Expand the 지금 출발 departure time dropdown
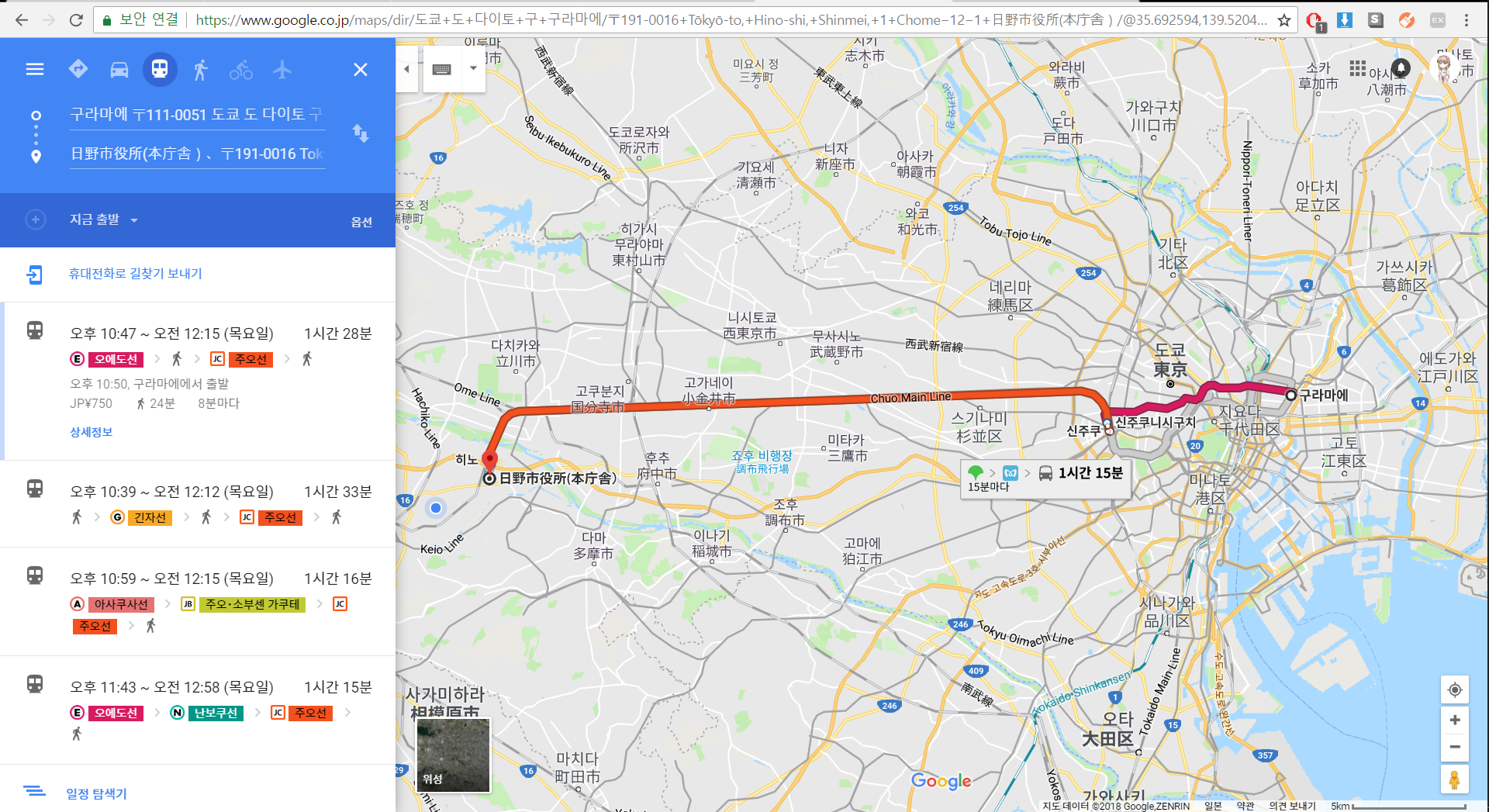The height and width of the screenshot is (812, 1489). [x=104, y=219]
